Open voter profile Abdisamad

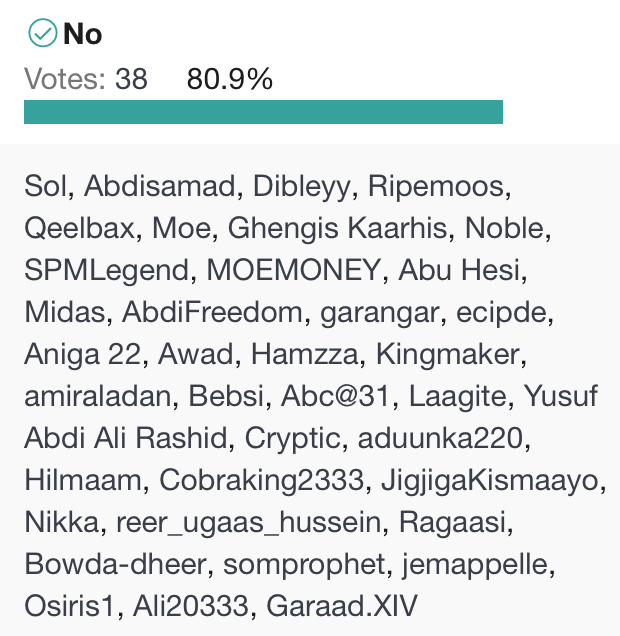(x=160, y=186)
